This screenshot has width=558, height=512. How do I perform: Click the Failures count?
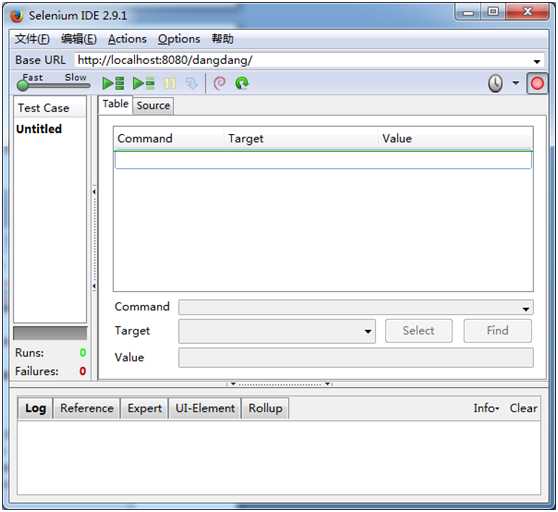[83, 371]
